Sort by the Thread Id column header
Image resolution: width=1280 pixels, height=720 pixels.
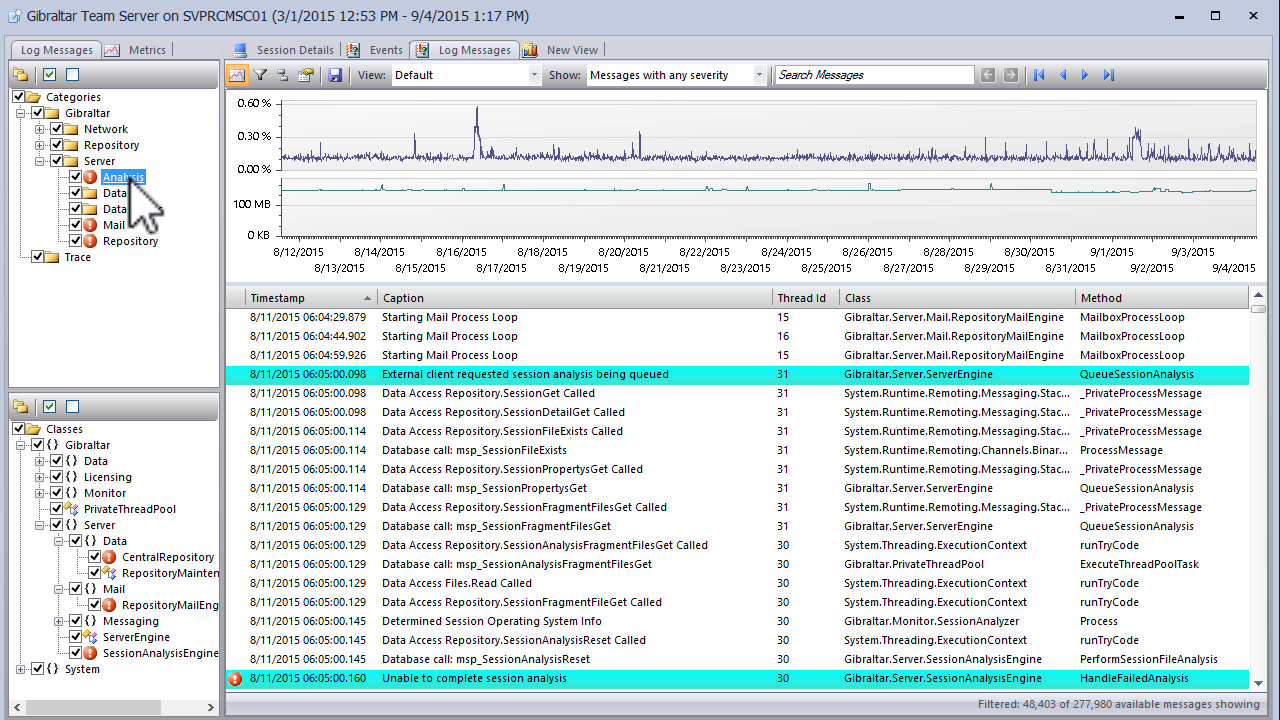[806, 298]
